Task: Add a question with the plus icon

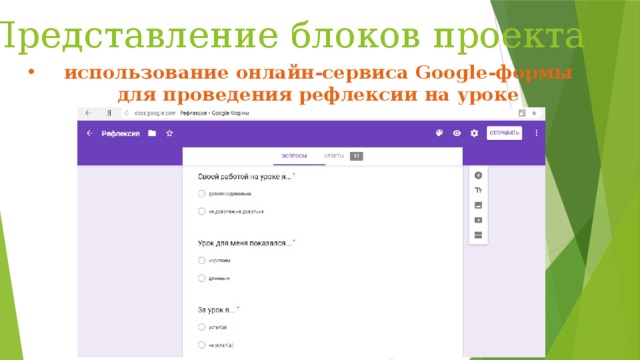Action: click(478, 175)
